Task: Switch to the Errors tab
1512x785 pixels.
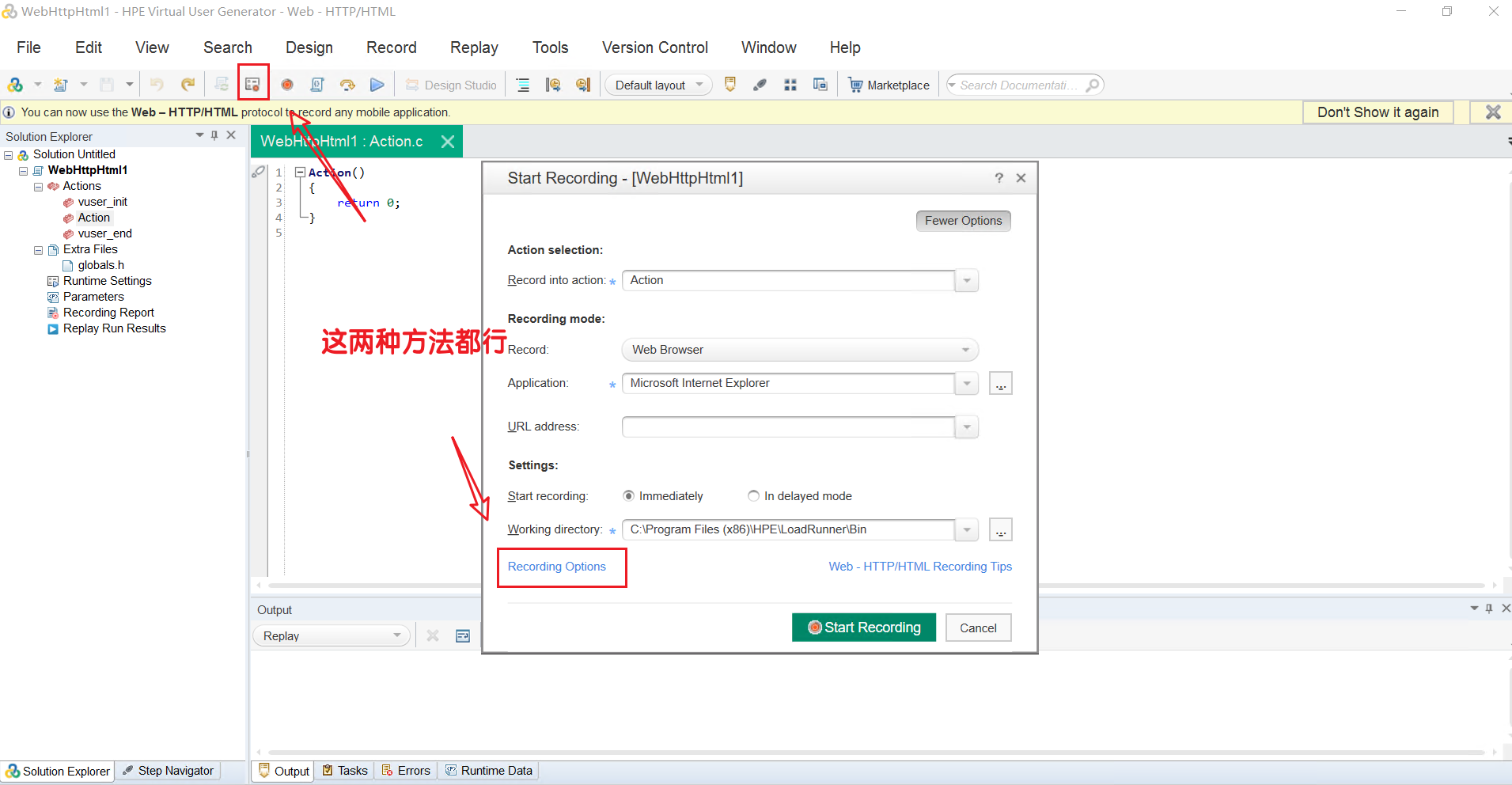Action: coord(406,771)
